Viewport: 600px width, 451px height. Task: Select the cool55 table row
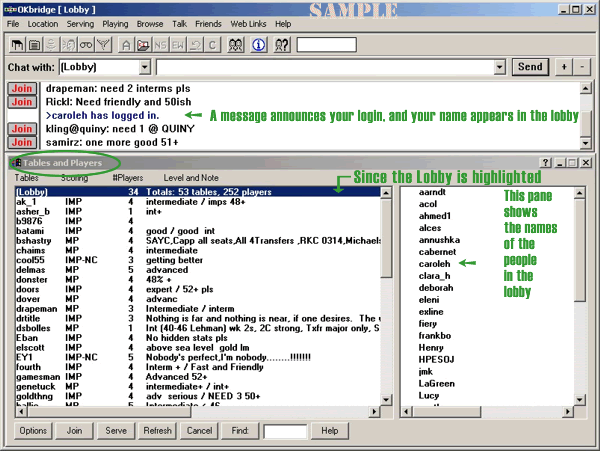click(x=198, y=260)
